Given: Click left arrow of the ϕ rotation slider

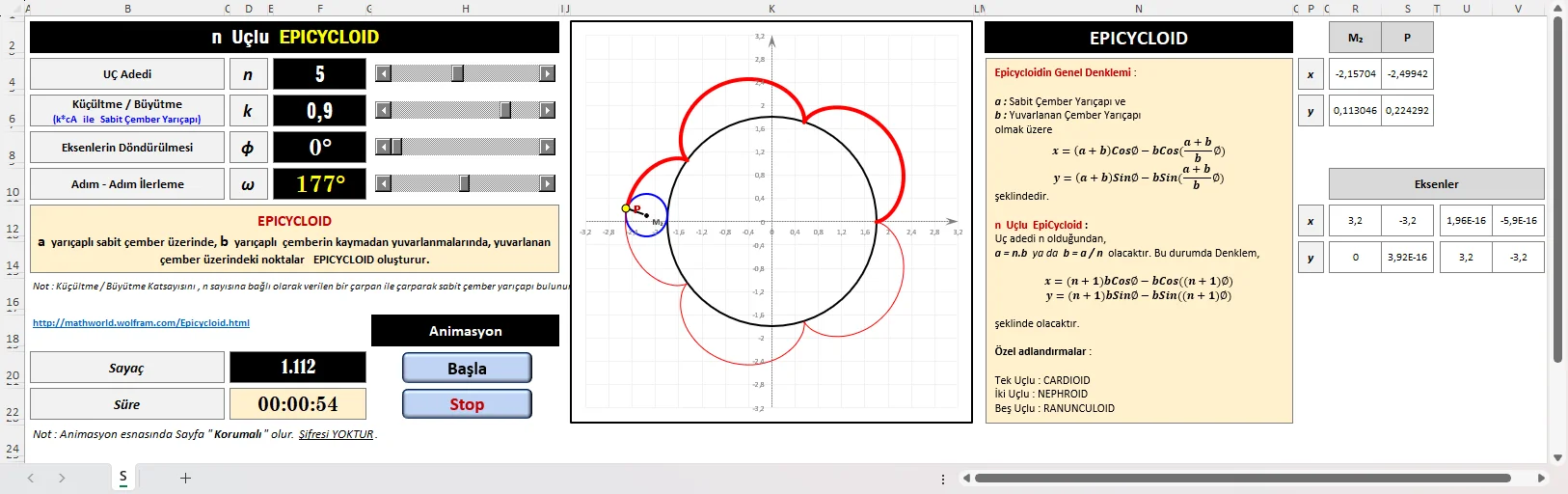Looking at the screenshot, I should (383, 147).
